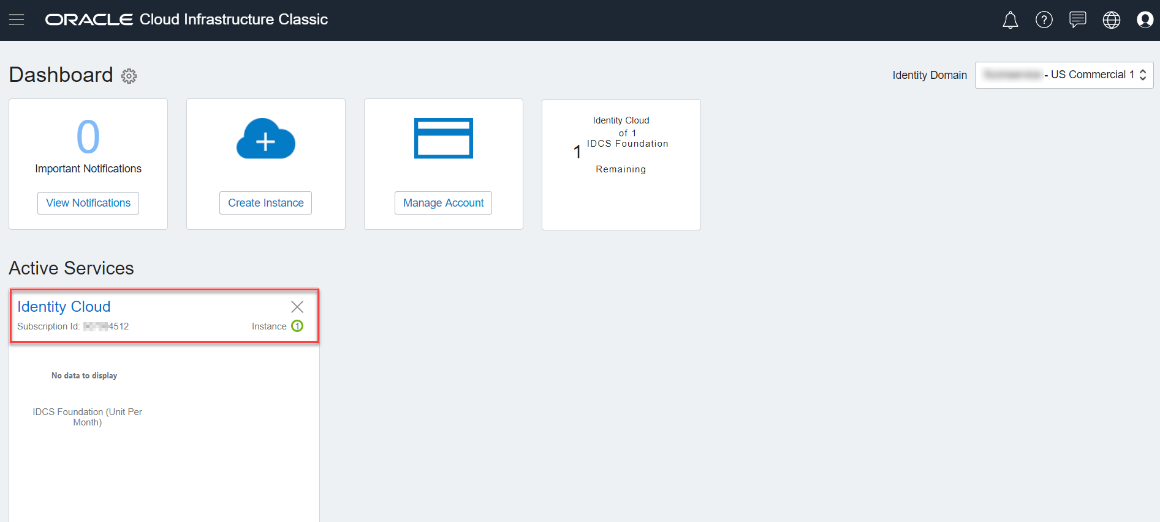The width and height of the screenshot is (1160, 522).
Task: Open the notifications bell icon
Action: pos(1010,20)
